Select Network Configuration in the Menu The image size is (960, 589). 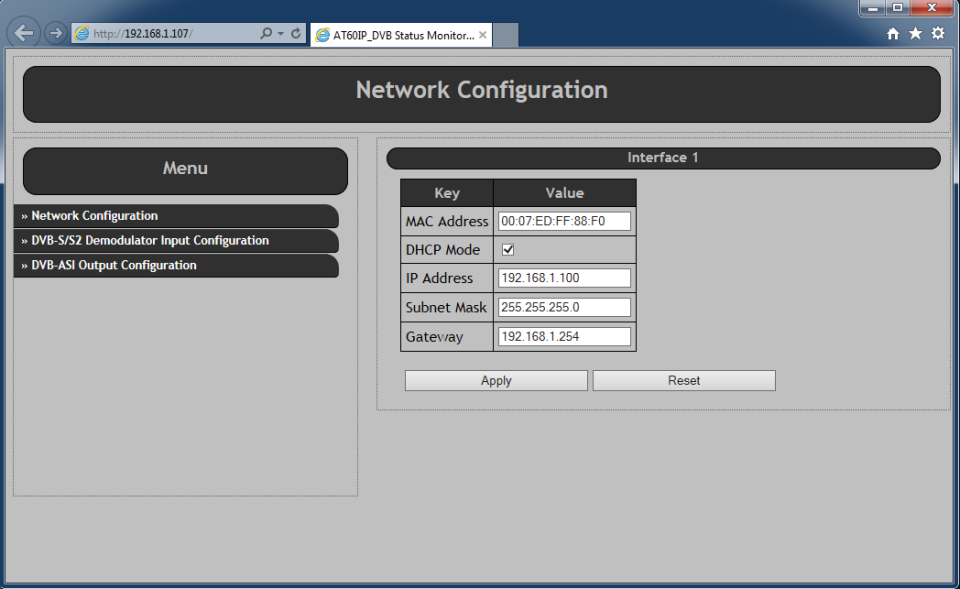point(95,216)
